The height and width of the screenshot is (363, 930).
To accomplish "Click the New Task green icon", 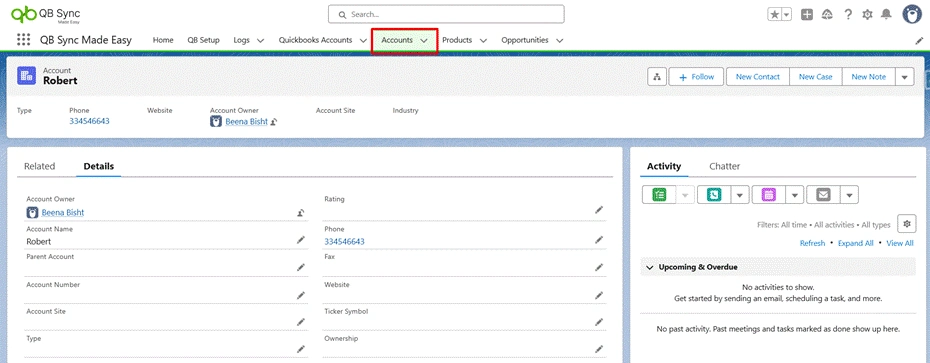I will [x=659, y=195].
